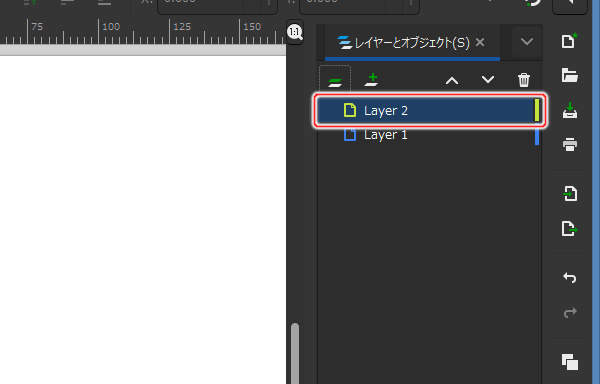Open the dock panel dropdown chevron
600x384 pixels.
(527, 41)
